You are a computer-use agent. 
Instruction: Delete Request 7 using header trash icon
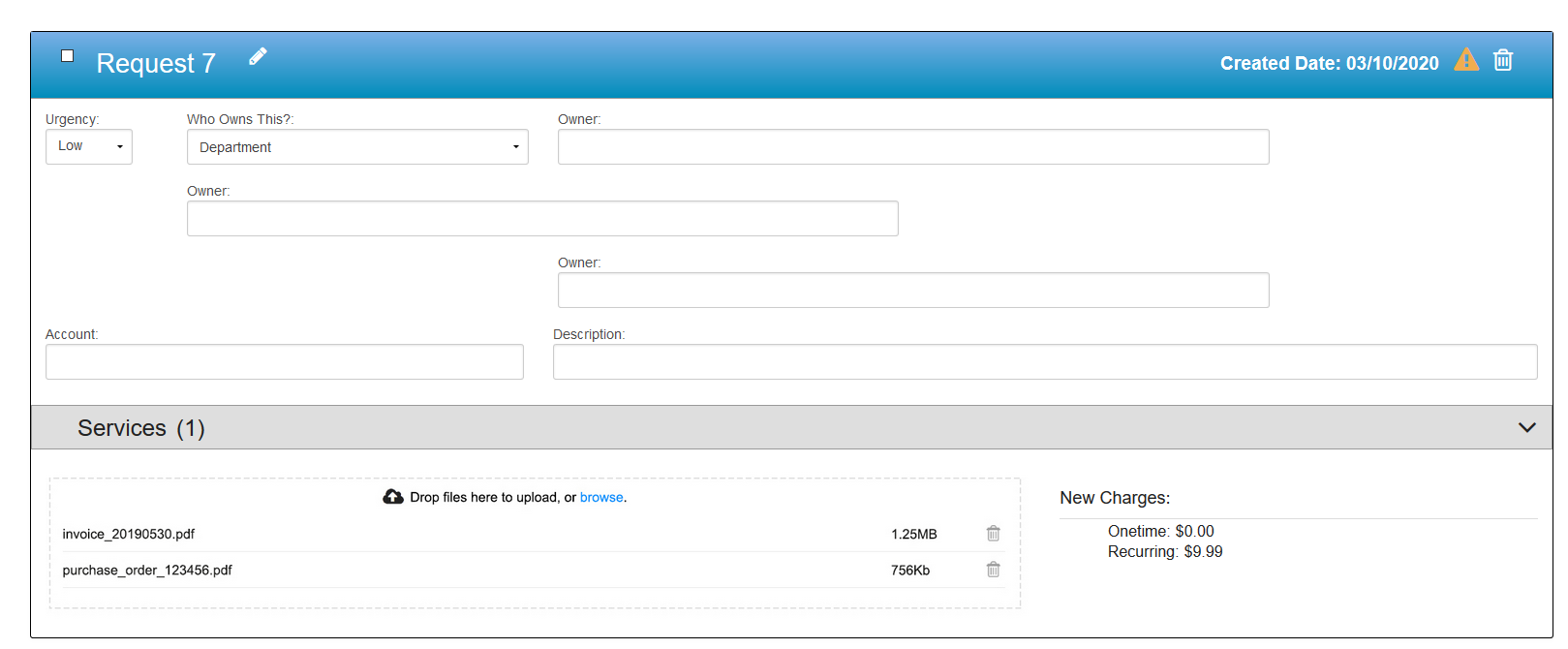tap(1502, 60)
